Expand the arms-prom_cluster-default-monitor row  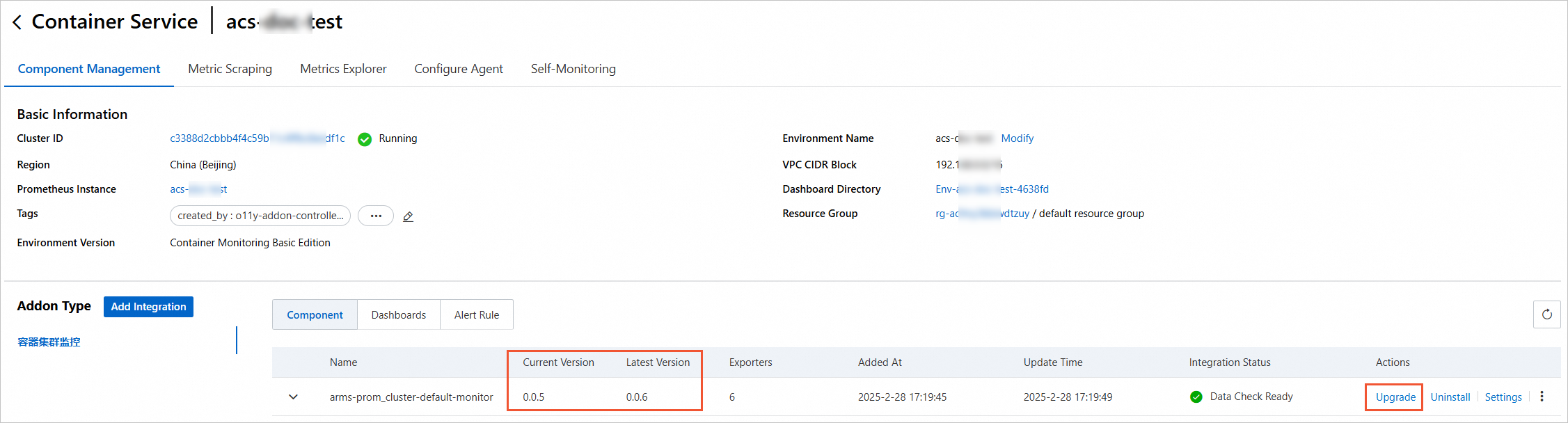coord(294,397)
